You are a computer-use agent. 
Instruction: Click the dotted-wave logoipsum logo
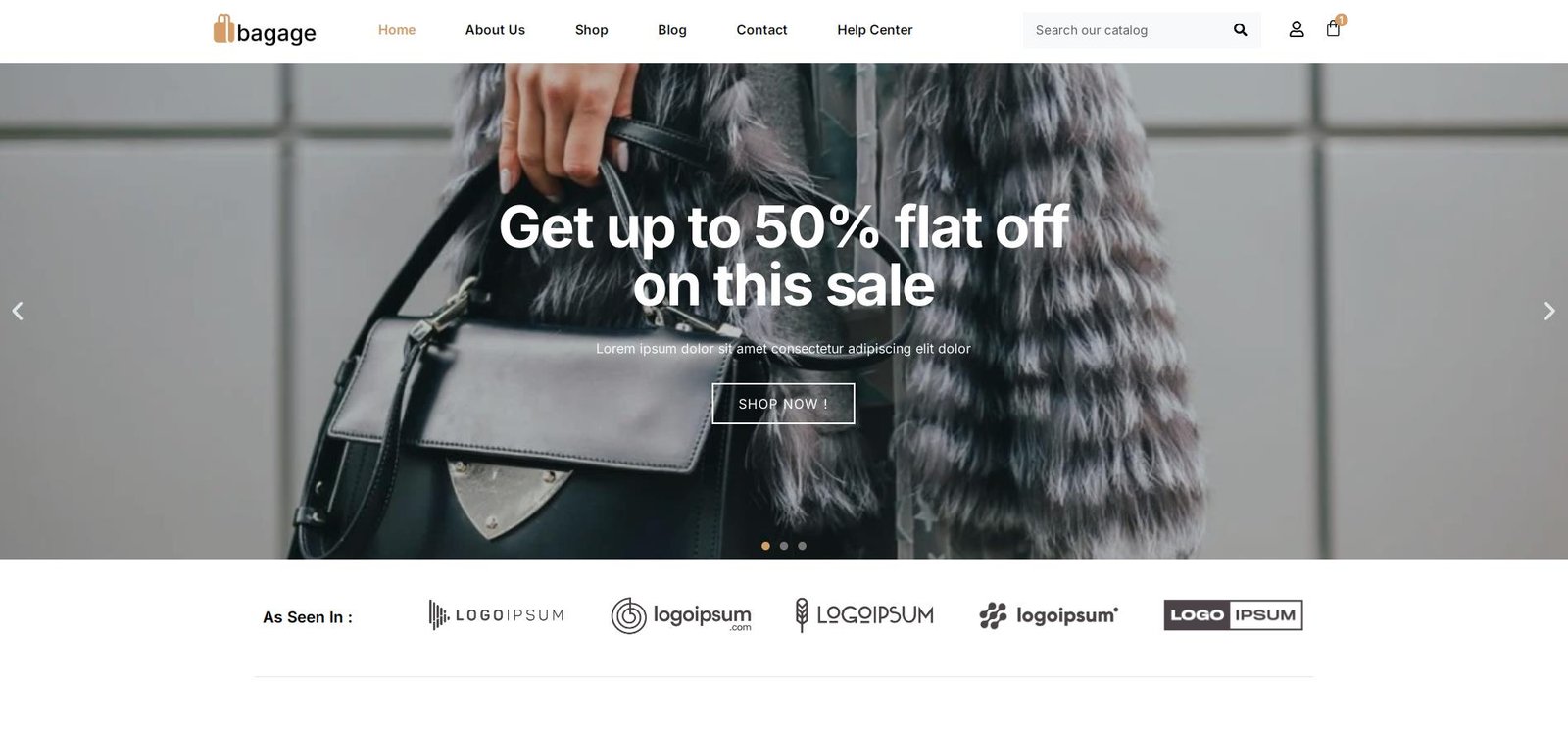pos(1049,615)
